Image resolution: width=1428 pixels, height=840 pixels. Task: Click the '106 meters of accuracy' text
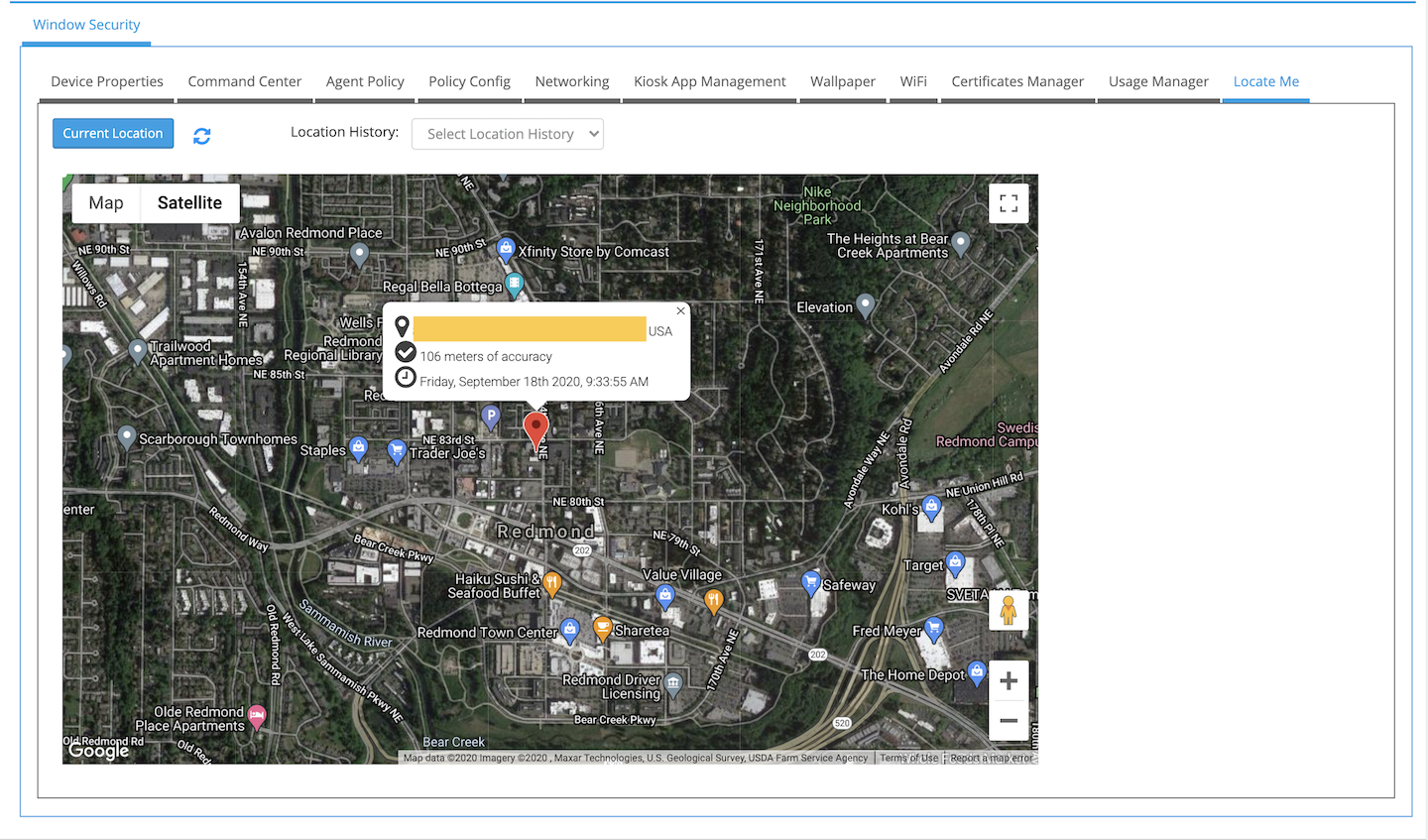(486, 356)
